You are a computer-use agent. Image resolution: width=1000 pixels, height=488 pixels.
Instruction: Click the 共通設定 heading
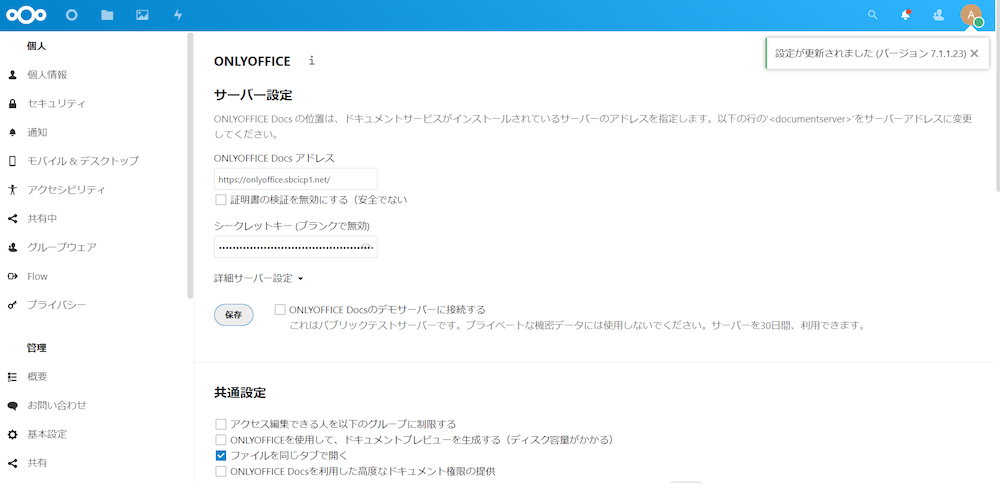click(240, 393)
